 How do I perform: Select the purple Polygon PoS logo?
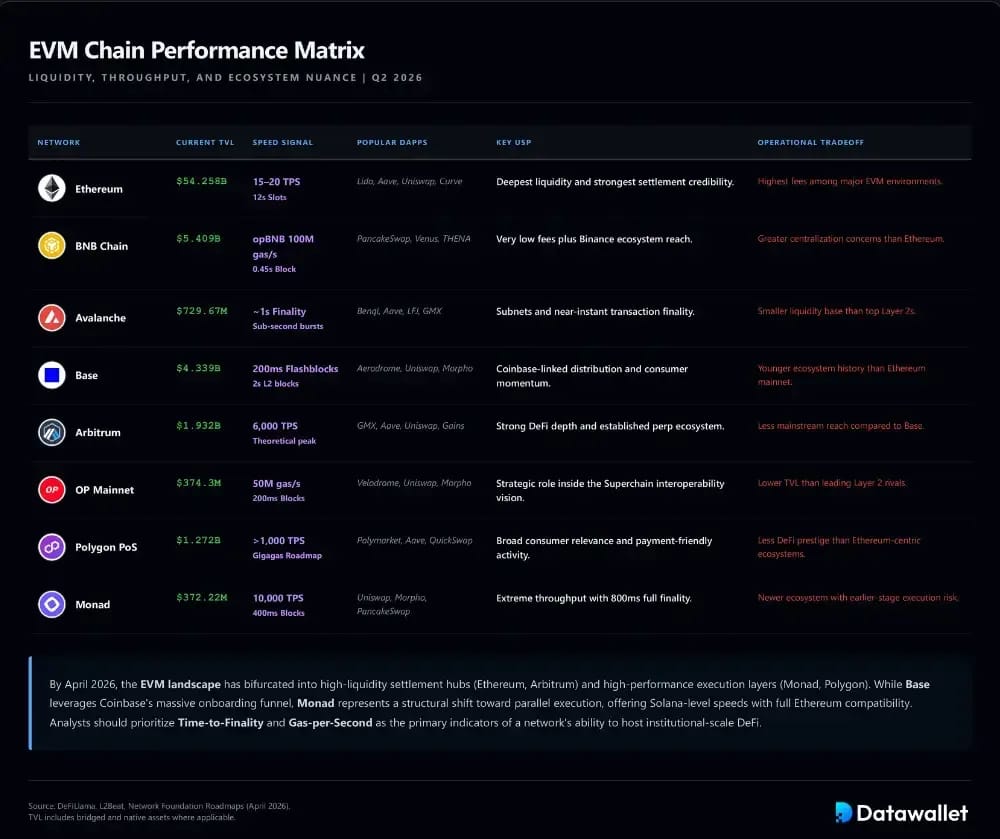(x=52, y=547)
